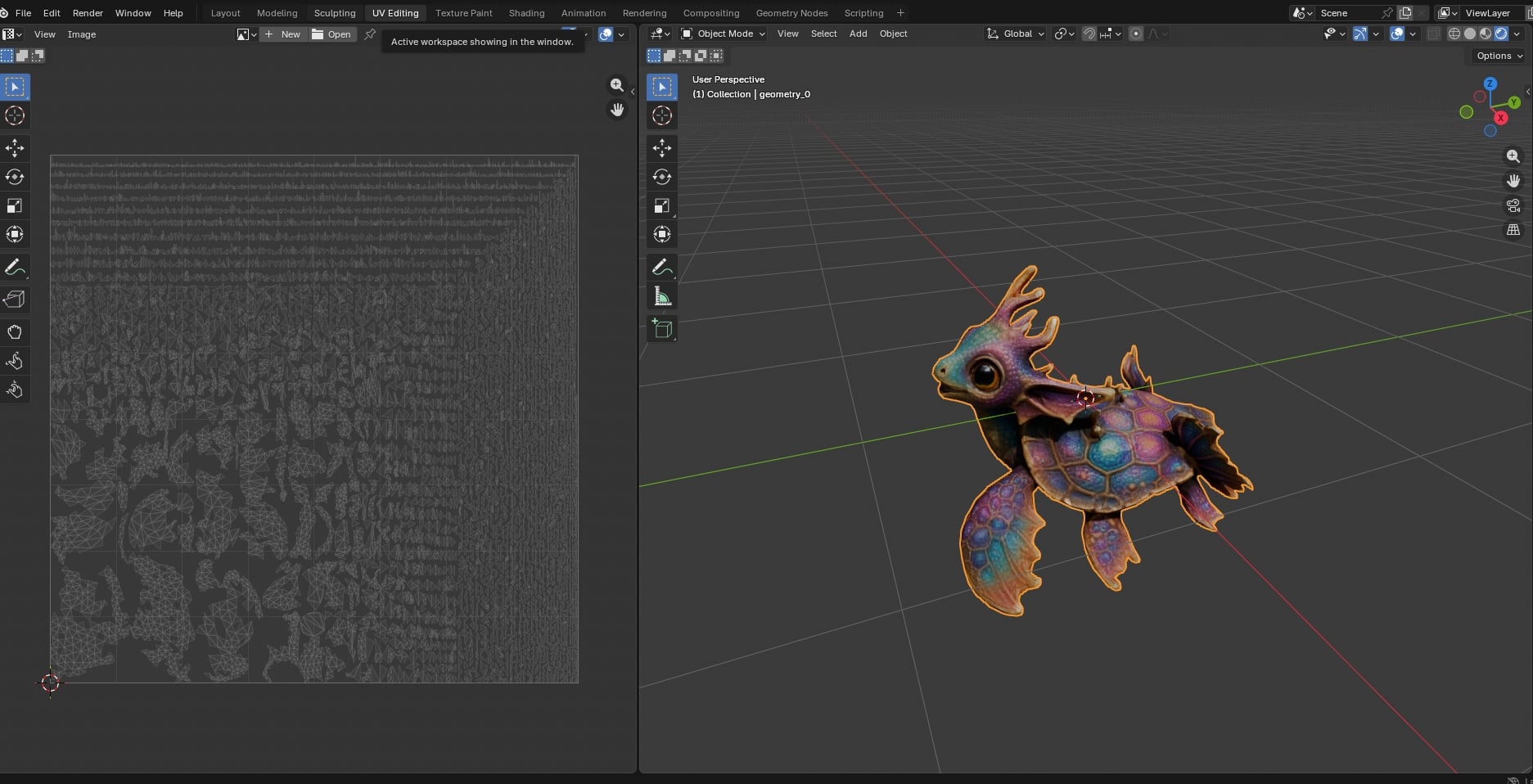The image size is (1533, 784).
Task: Select the Add Cube tool
Action: tap(662, 329)
